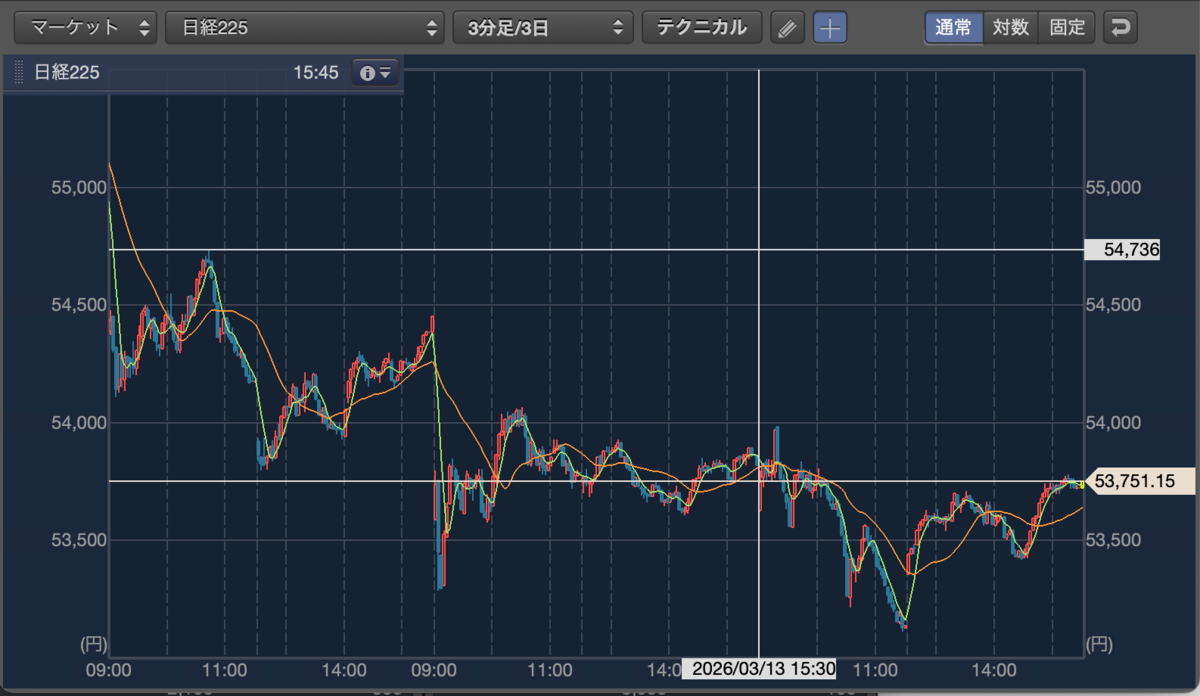The width and height of the screenshot is (1200, 696).
Task: Select the pencil drawing tool icon
Action: coord(788,27)
